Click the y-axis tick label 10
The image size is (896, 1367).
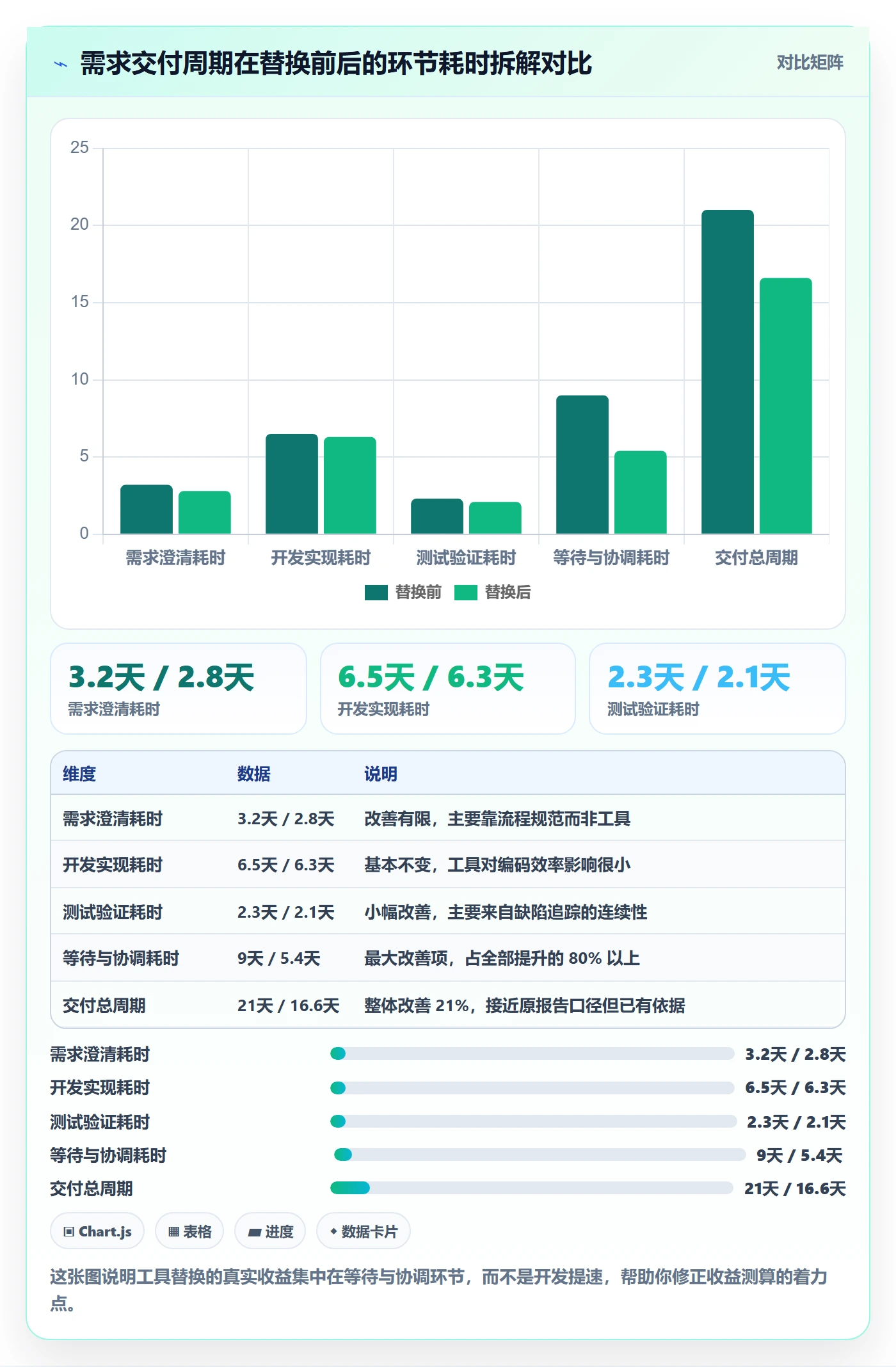coord(79,380)
